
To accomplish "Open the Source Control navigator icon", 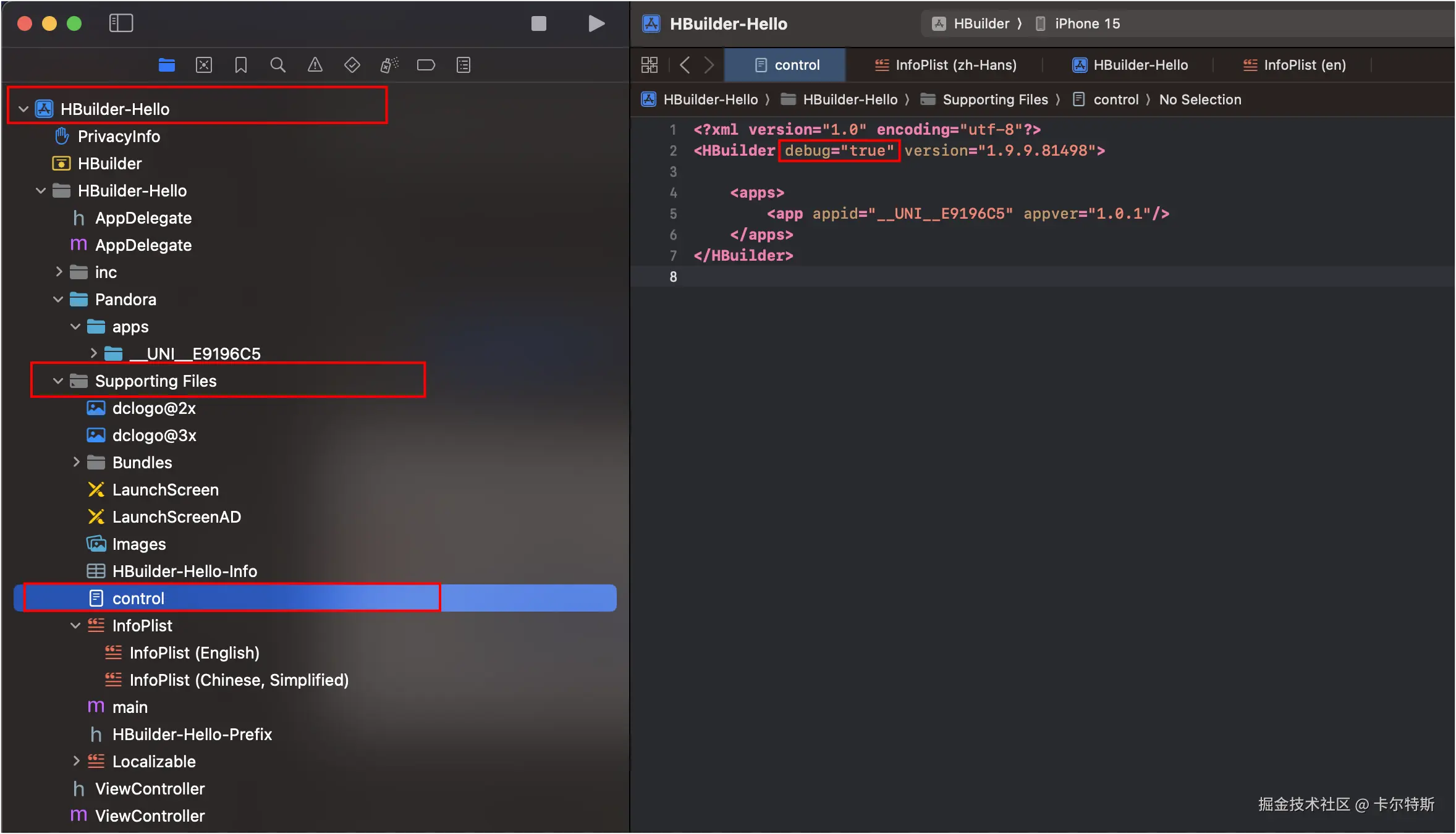I will pos(204,65).
